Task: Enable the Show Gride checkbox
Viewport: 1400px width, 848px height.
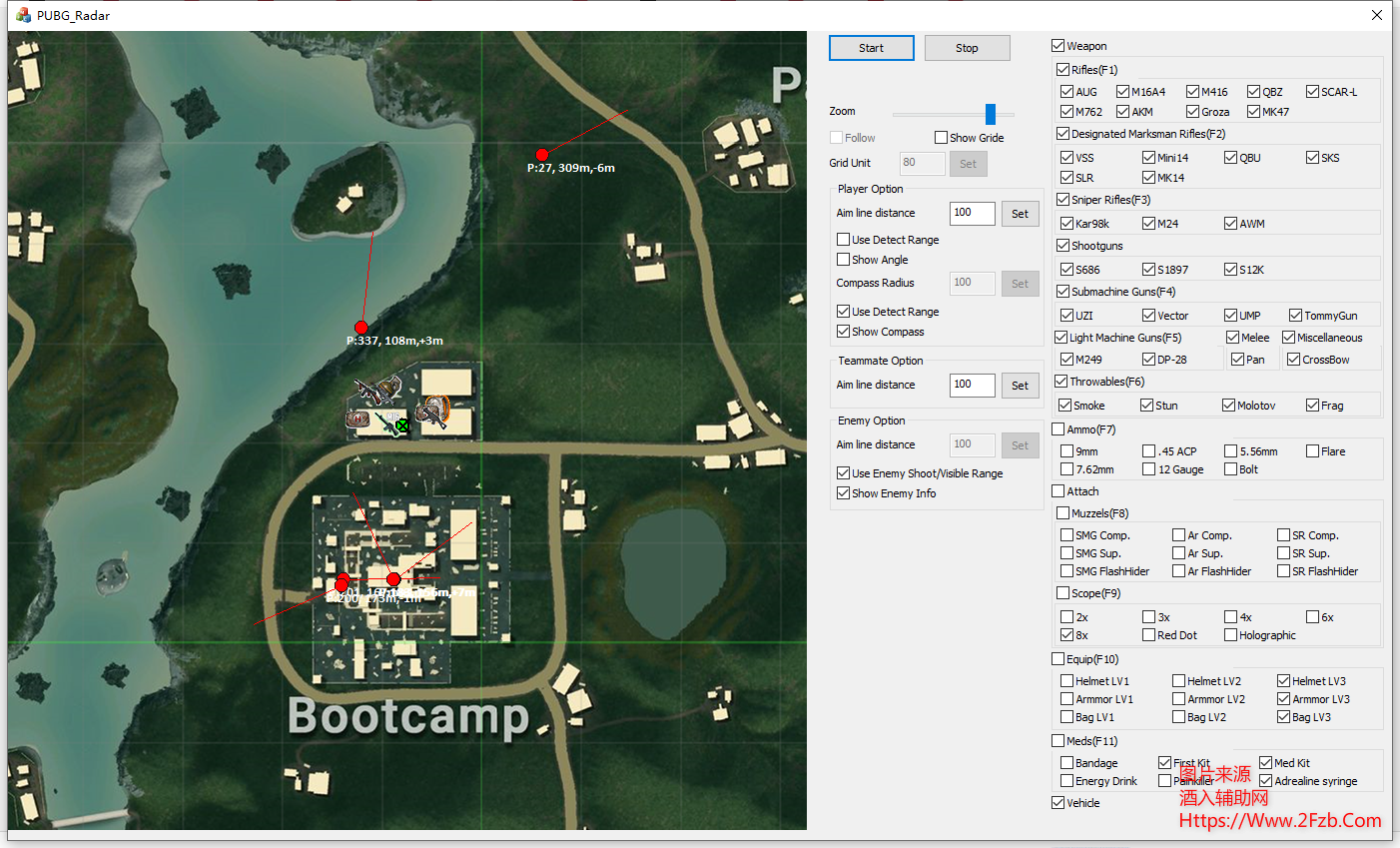Action: 941,138
